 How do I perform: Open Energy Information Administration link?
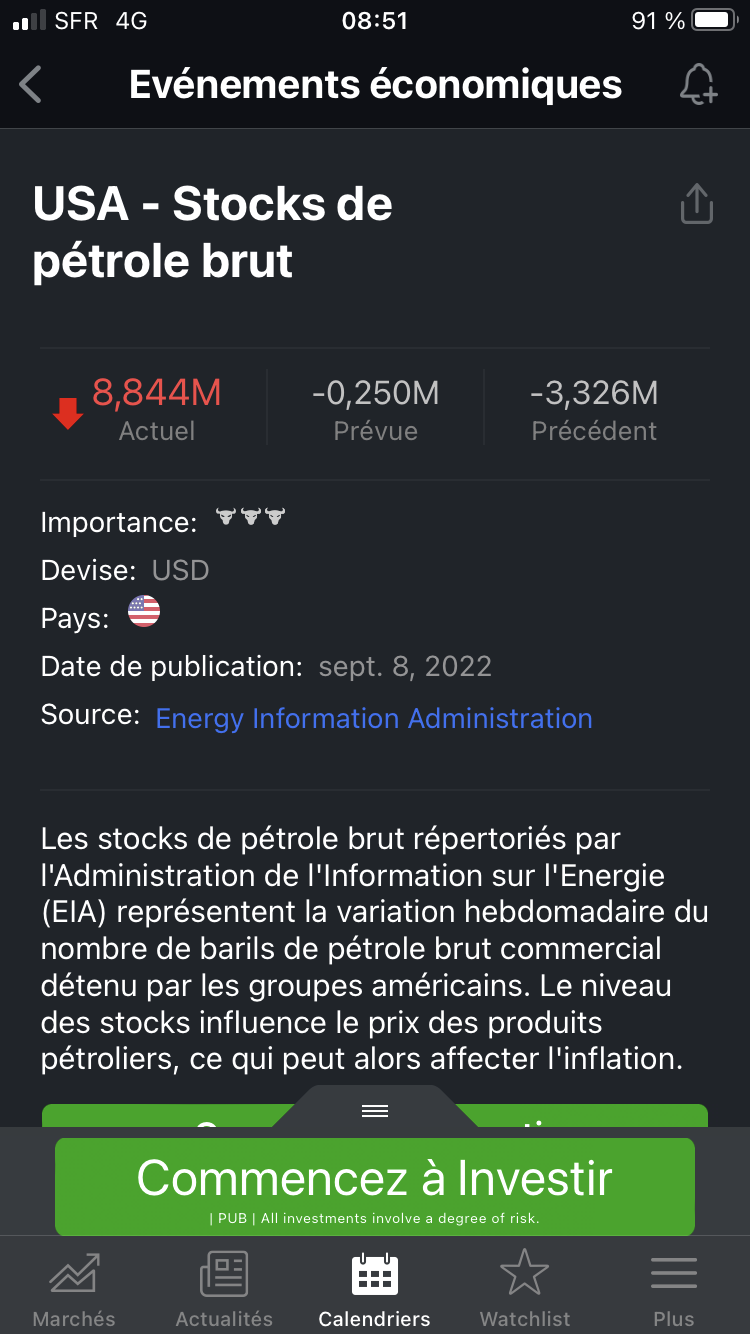[x=374, y=718]
